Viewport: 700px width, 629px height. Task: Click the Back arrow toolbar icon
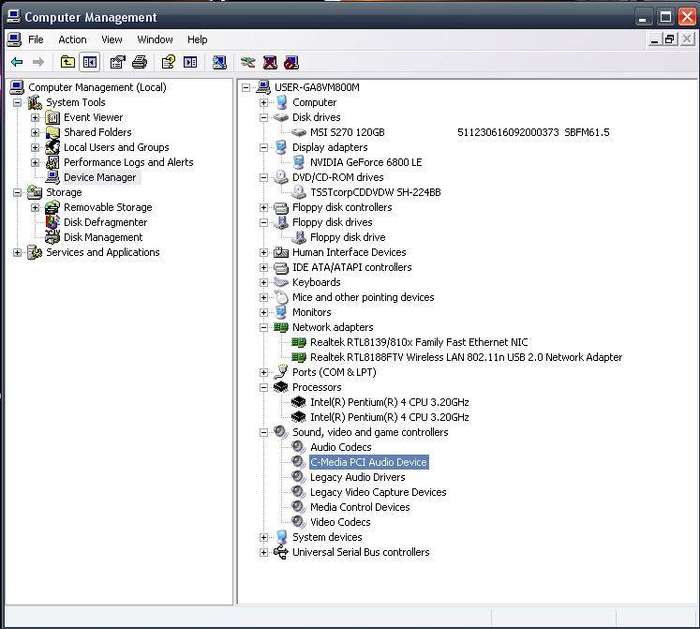point(17,62)
